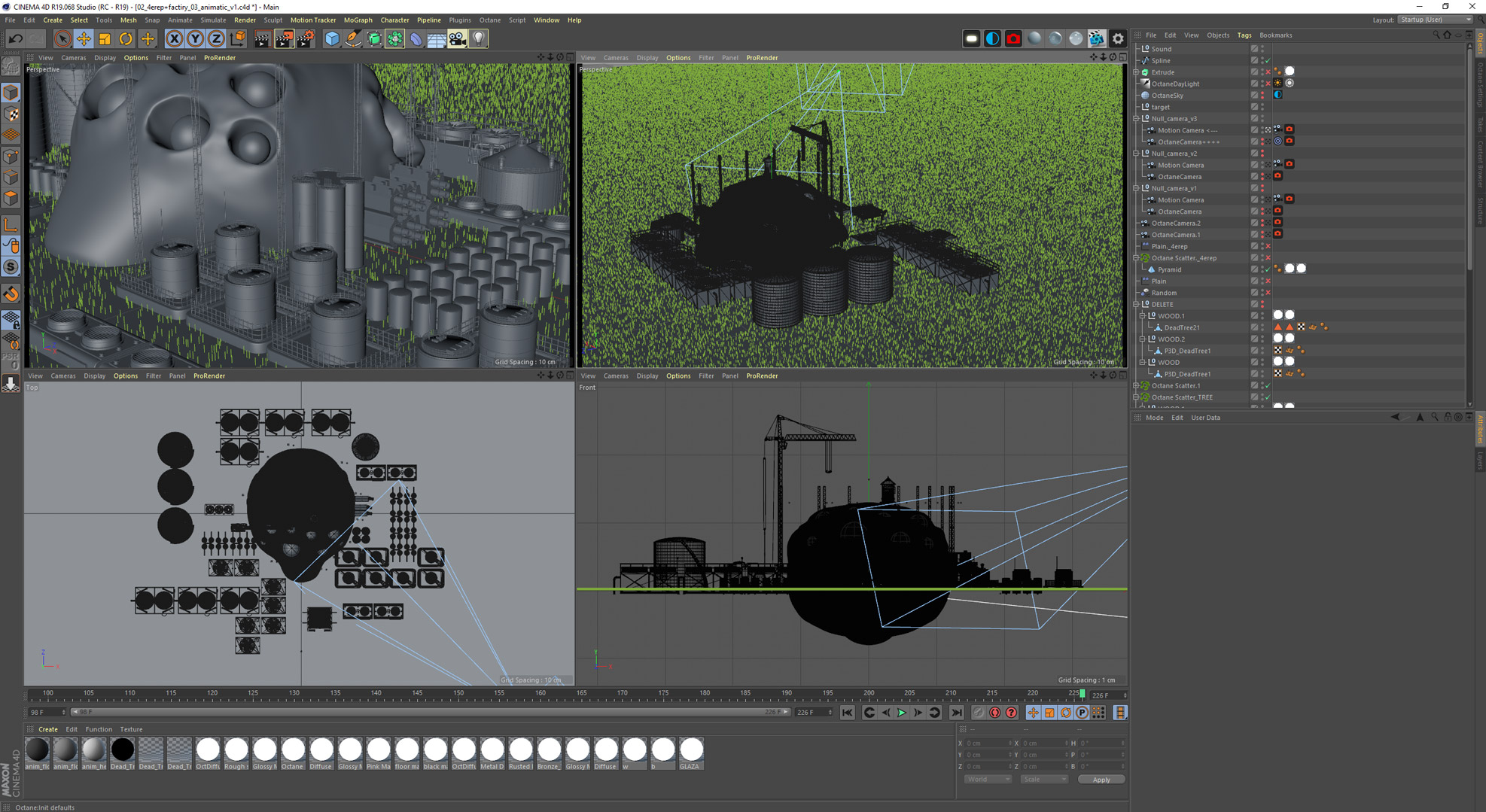The width and height of the screenshot is (1486, 812).
Task: Open Tags menu in Object Manager
Action: pyautogui.click(x=1244, y=35)
